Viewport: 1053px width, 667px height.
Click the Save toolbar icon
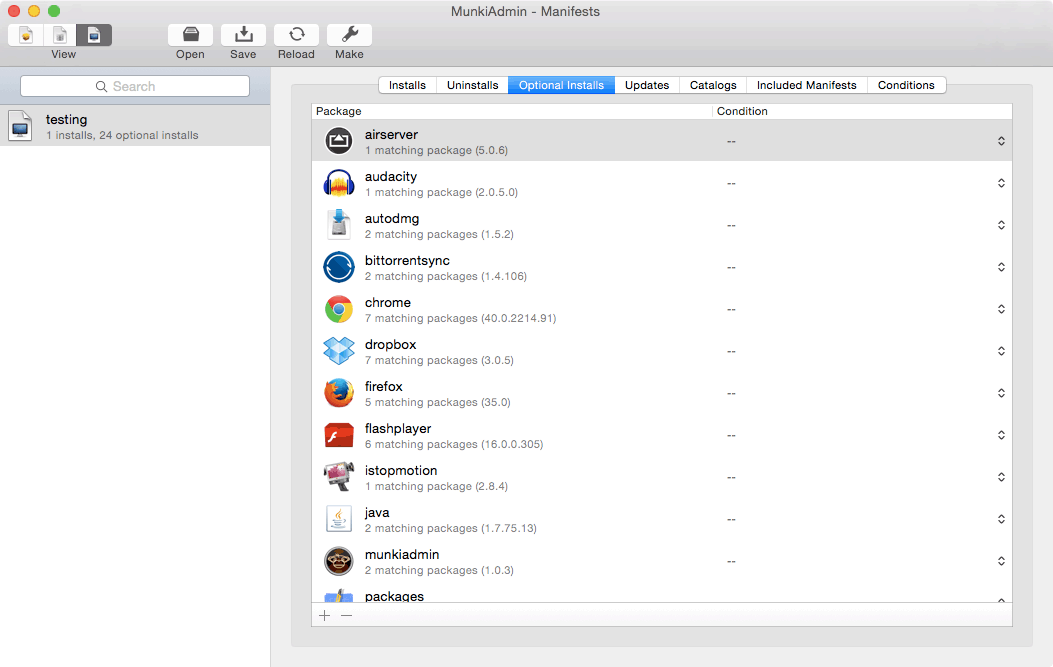[x=243, y=35]
